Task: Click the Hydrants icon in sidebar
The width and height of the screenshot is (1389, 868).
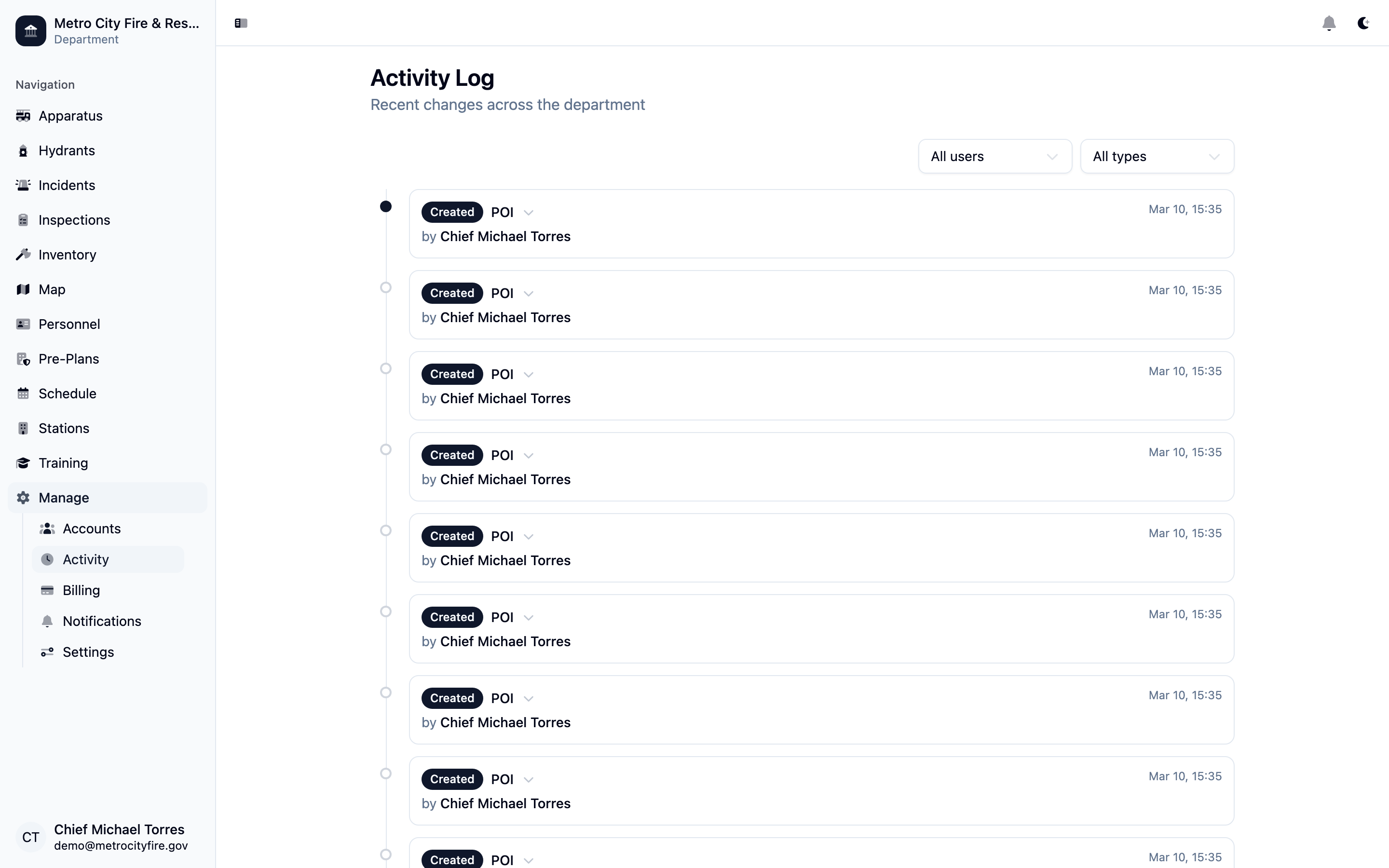Action: (x=23, y=151)
